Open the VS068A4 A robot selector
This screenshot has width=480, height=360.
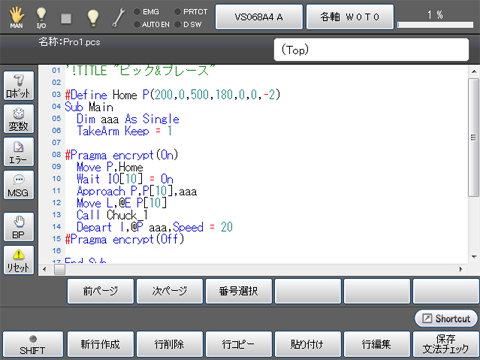(259, 17)
